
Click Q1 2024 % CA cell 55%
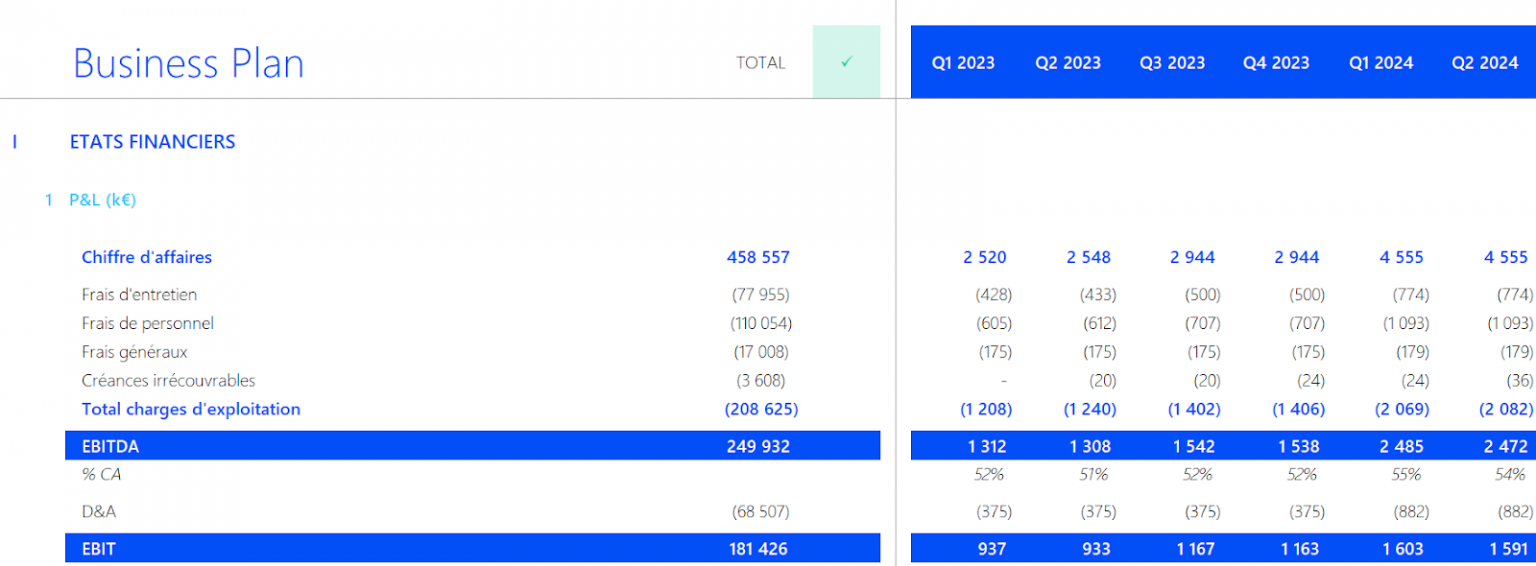pos(1406,475)
